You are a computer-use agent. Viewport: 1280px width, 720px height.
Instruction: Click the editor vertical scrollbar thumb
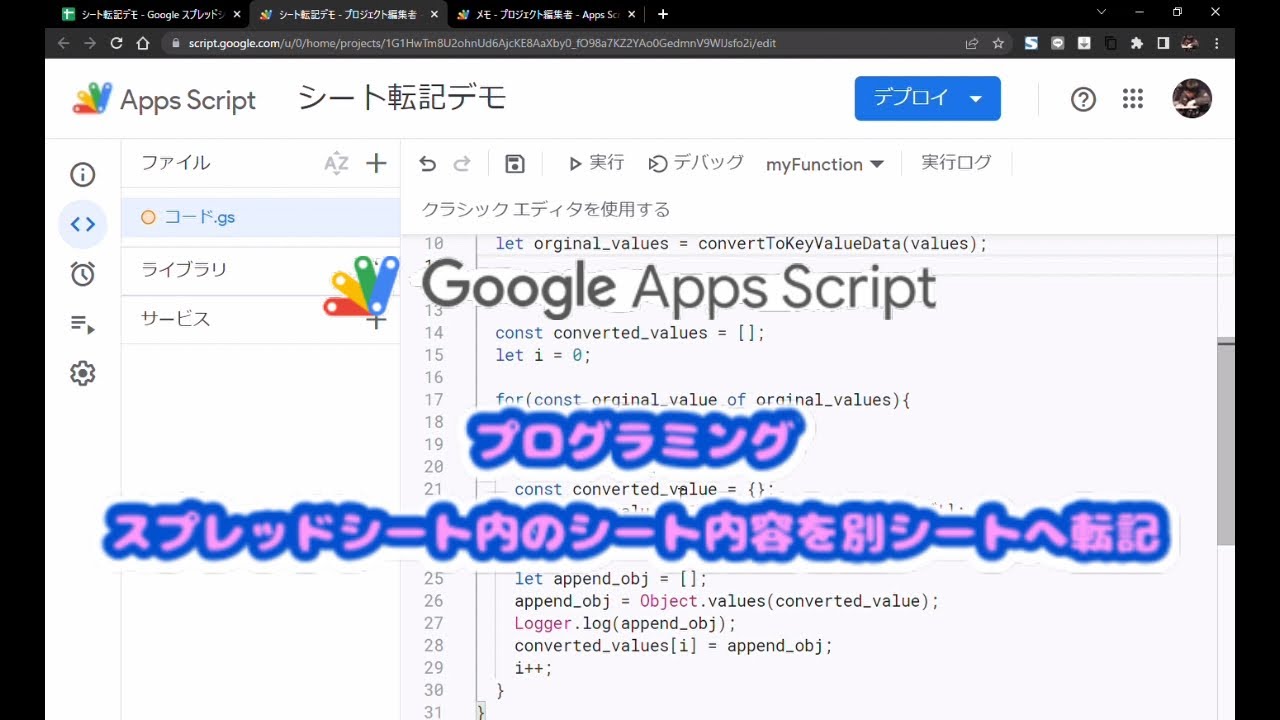pyautogui.click(x=1226, y=443)
